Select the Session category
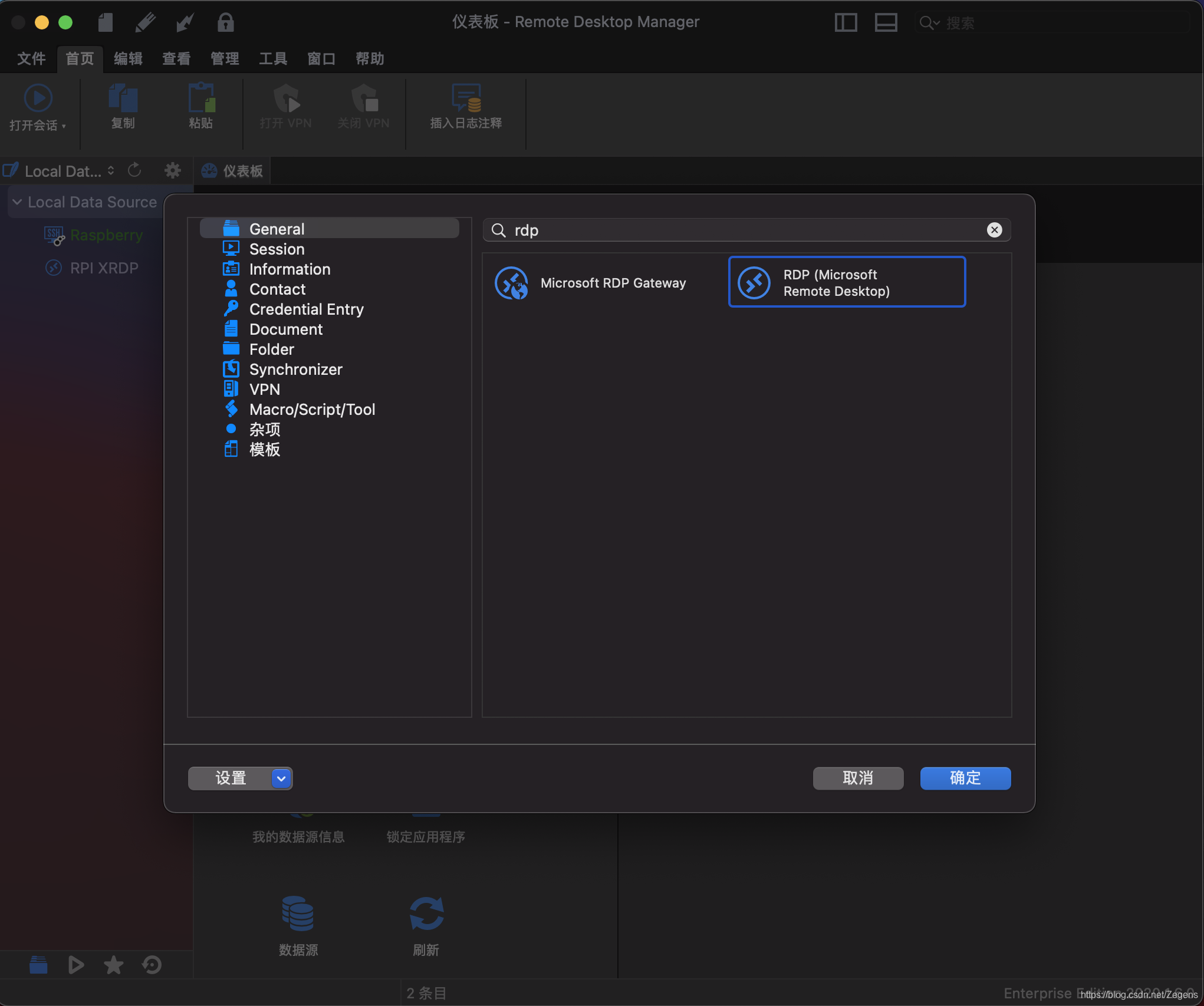Screen dimensions: 1204x1006 tap(330, 249)
